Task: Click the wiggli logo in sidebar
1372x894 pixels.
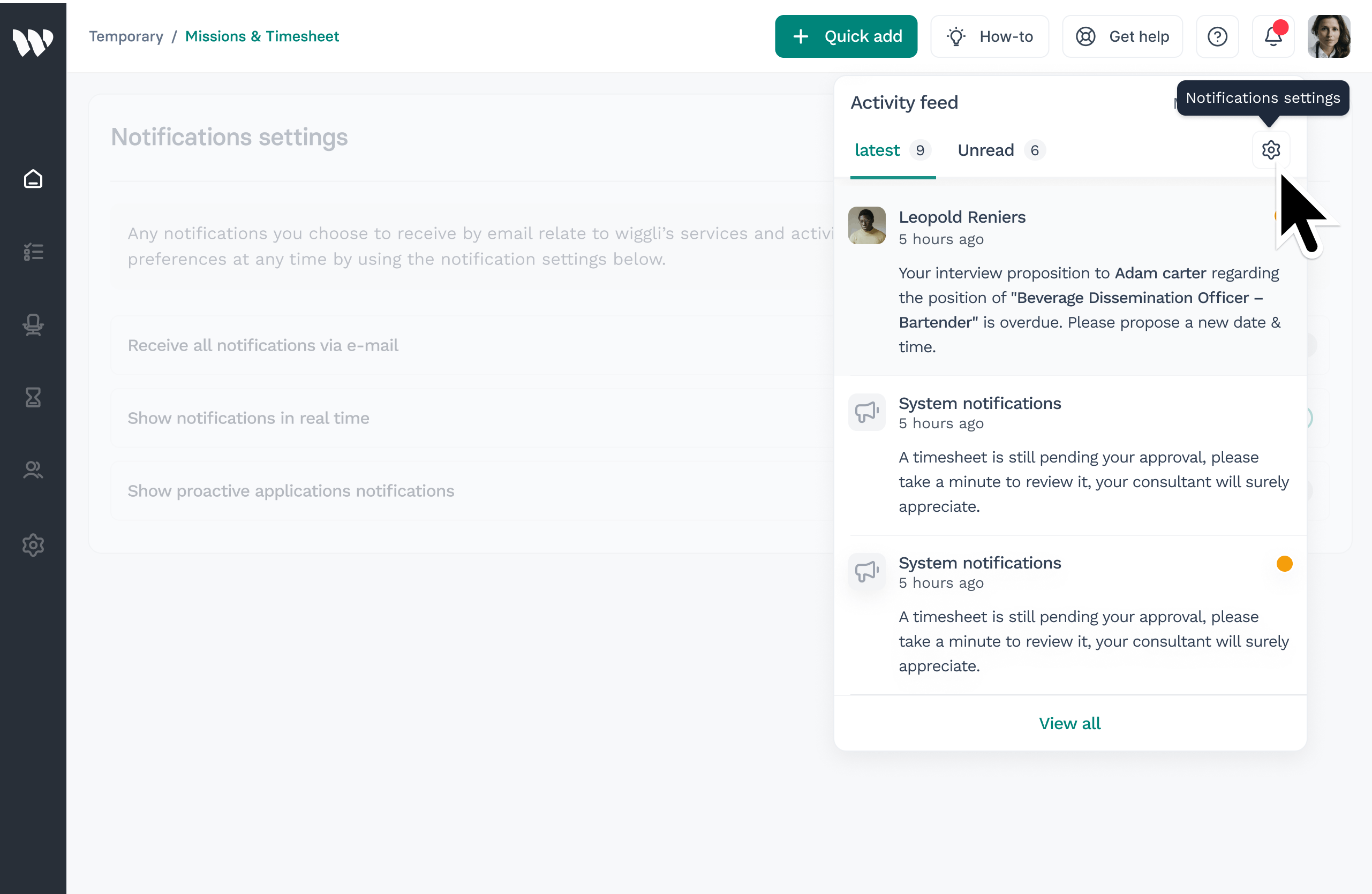Action: pyautogui.click(x=33, y=42)
